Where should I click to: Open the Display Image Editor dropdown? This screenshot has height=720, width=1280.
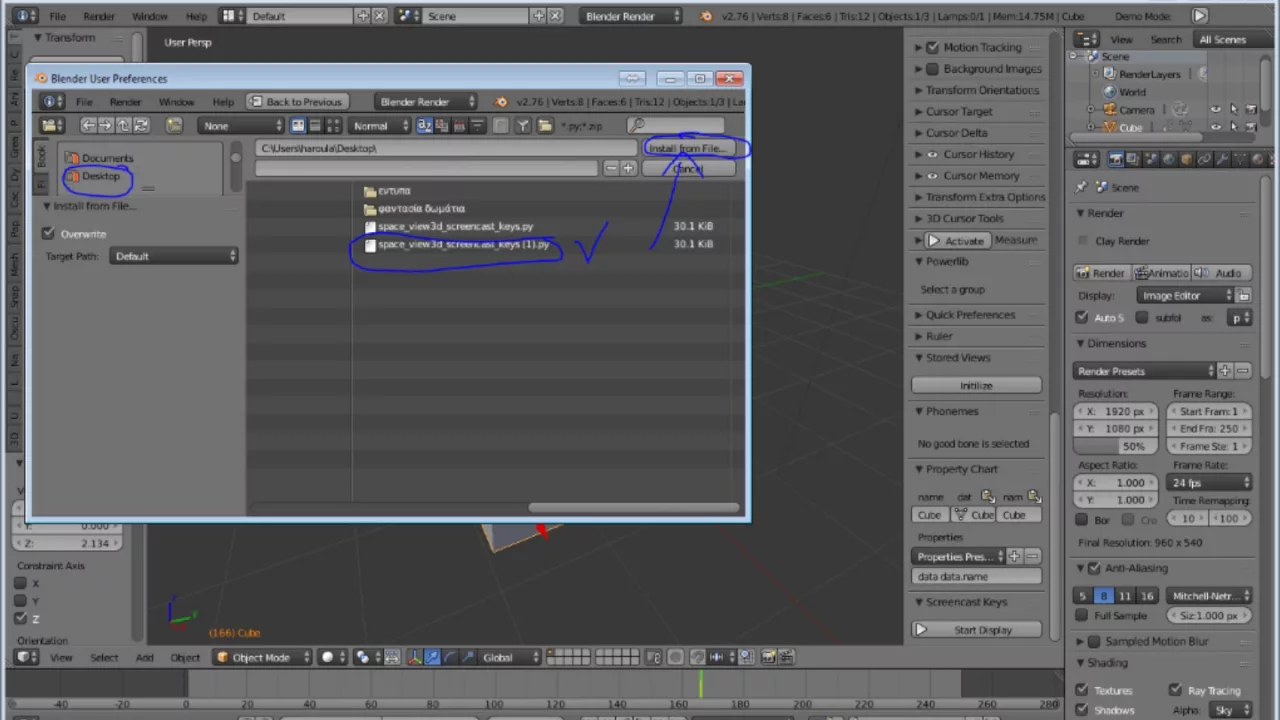click(x=1185, y=295)
